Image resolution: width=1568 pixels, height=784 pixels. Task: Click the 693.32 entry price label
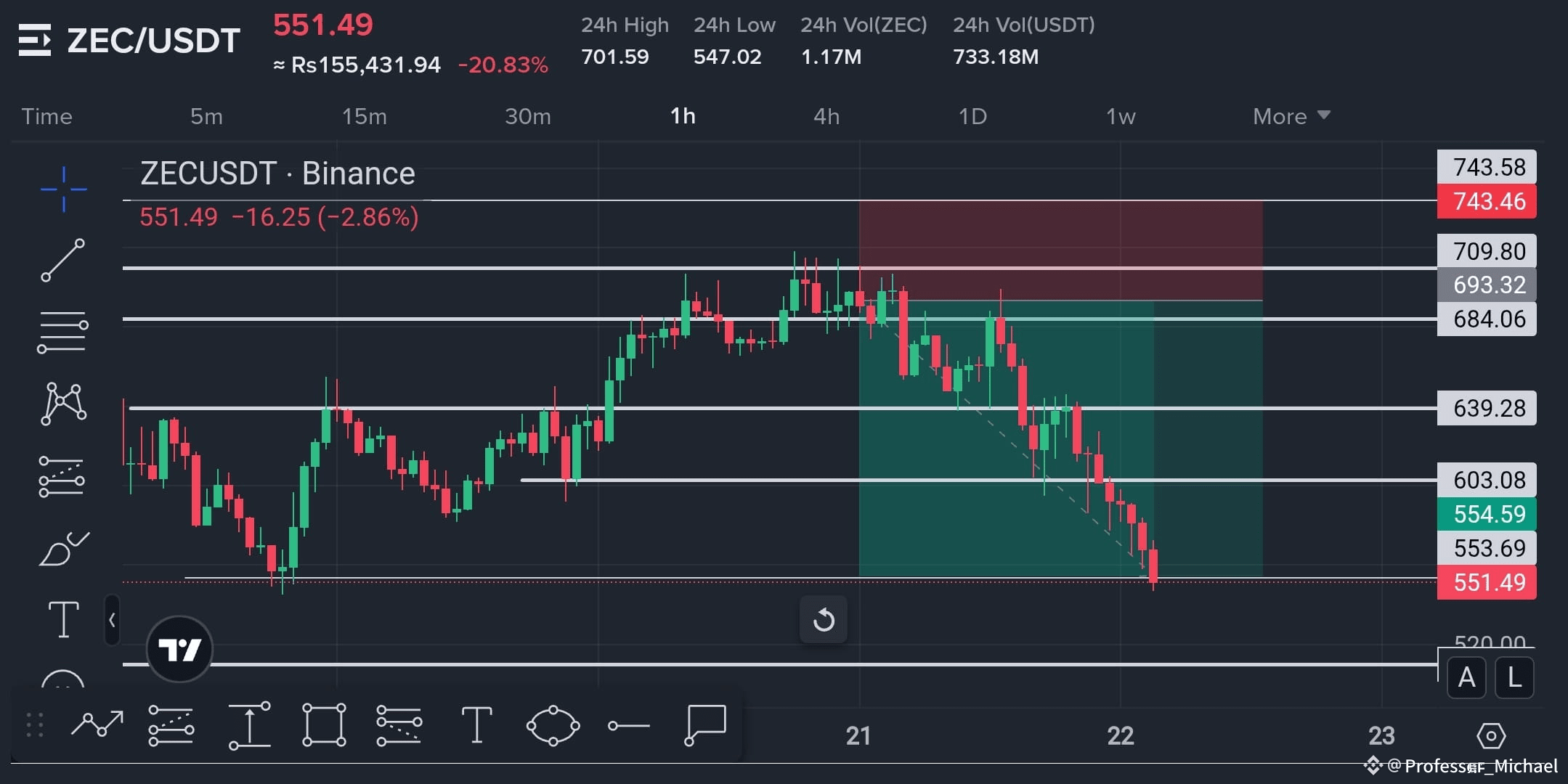point(1487,285)
